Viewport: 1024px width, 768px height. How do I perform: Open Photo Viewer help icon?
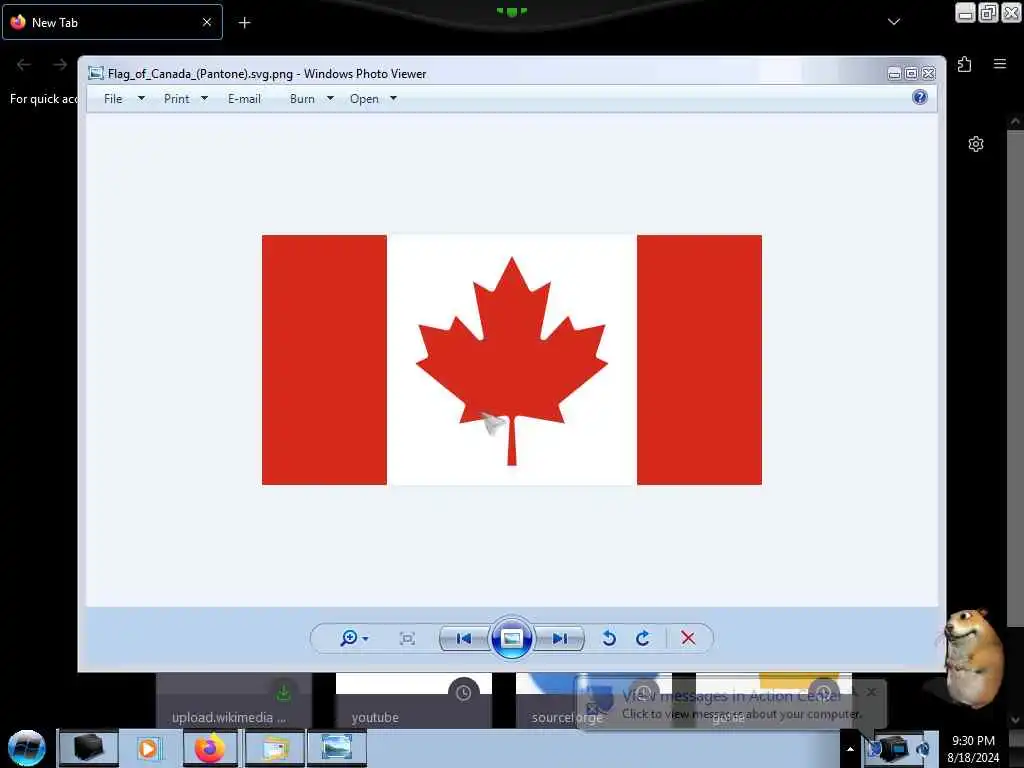920,97
